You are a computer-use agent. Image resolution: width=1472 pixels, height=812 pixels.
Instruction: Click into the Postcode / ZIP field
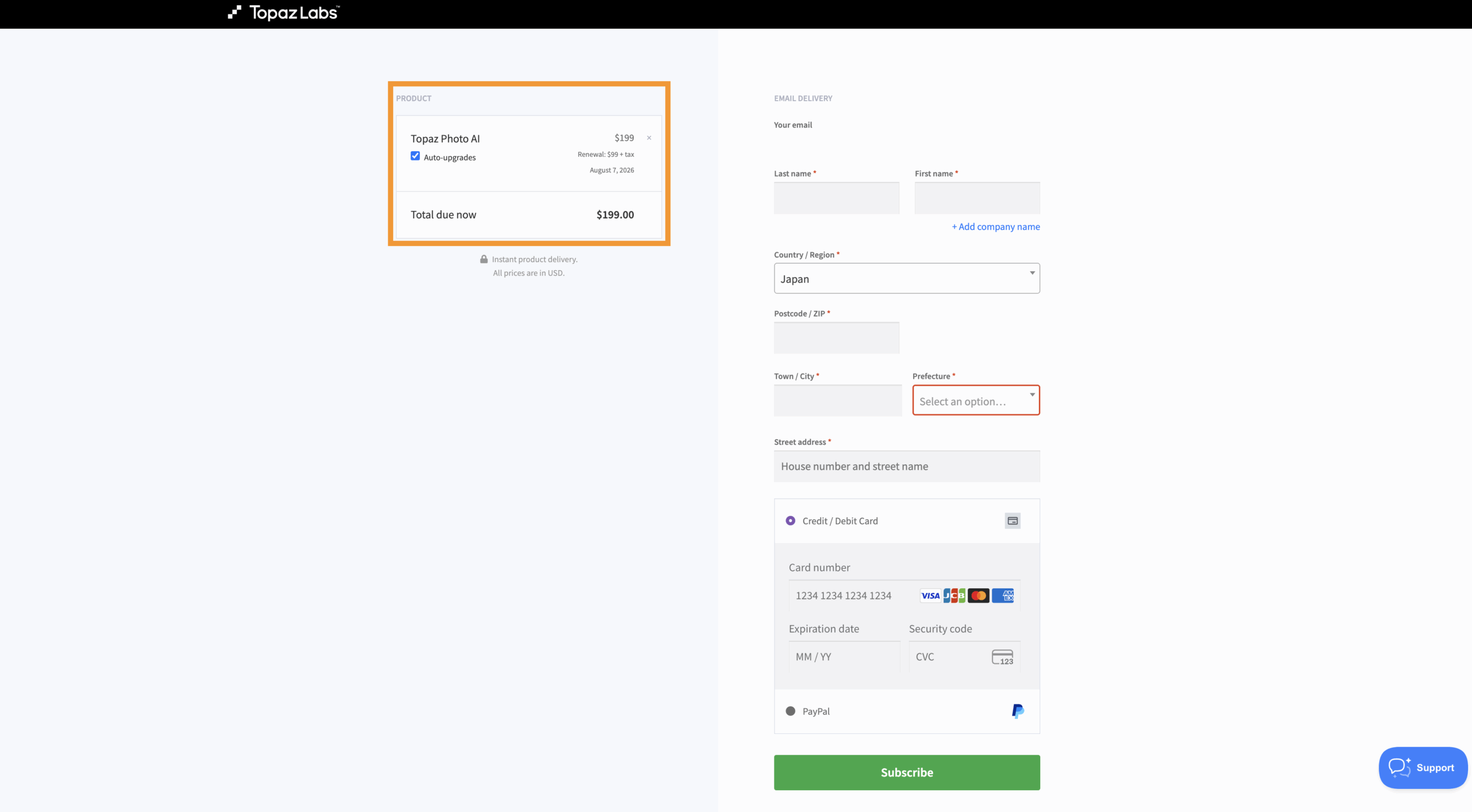[x=837, y=338]
